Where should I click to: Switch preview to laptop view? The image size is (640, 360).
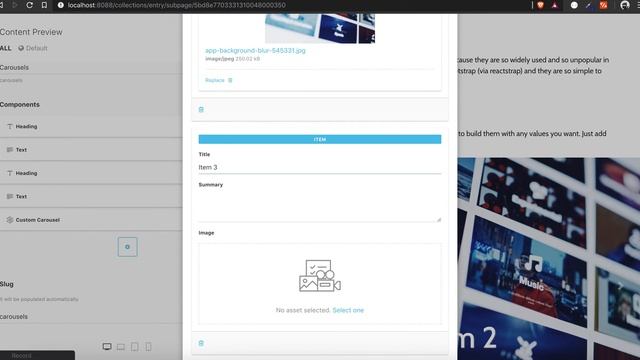(x=121, y=347)
